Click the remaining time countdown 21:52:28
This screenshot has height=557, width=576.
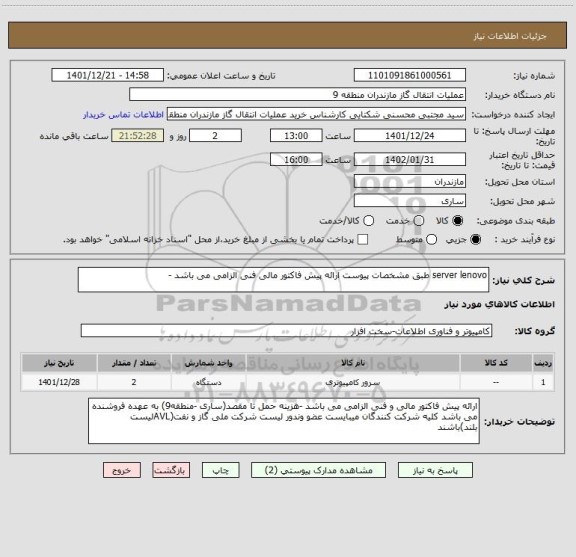click(138, 136)
